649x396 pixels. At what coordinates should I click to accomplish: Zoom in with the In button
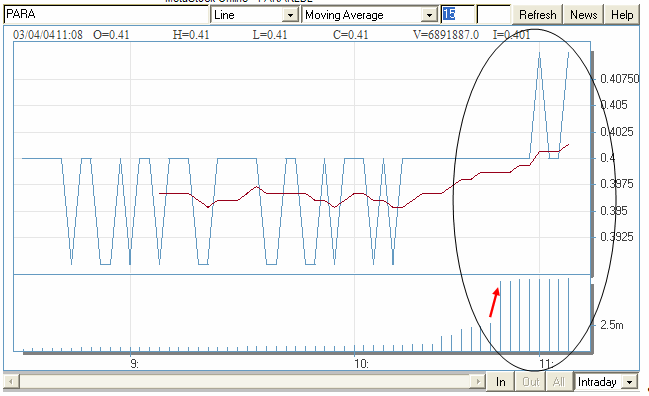500,382
